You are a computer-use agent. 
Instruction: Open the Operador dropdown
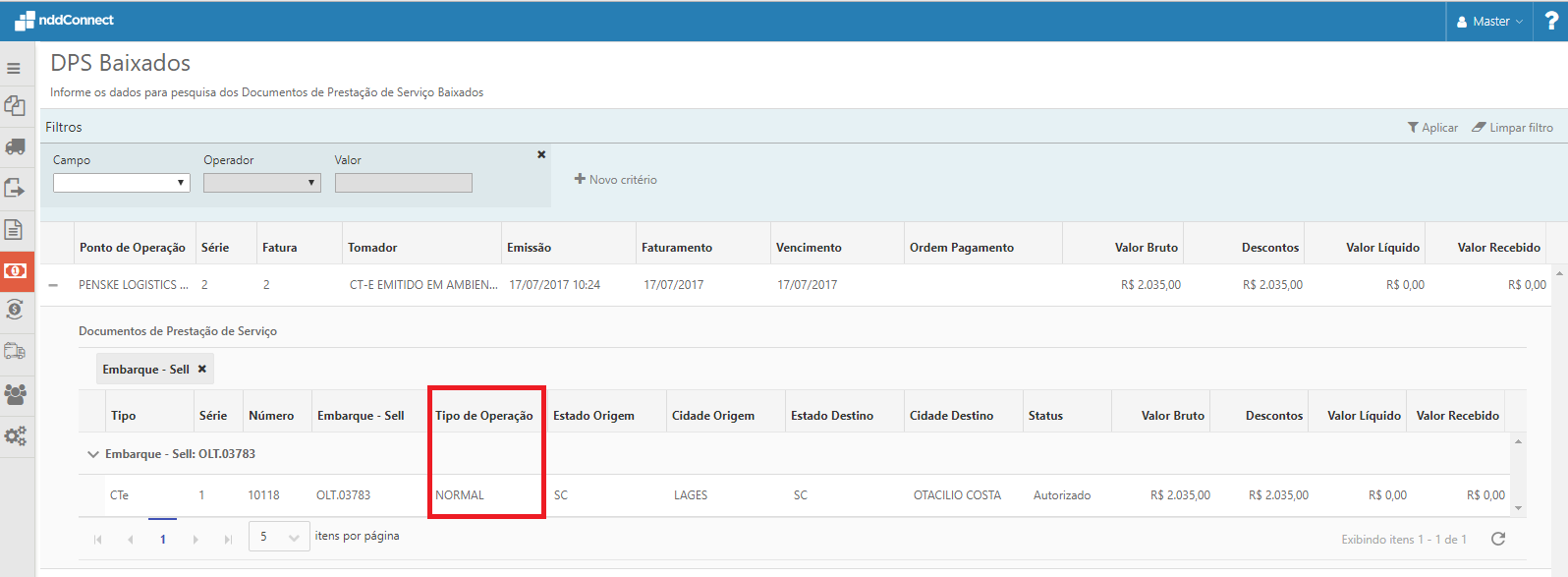click(x=261, y=183)
